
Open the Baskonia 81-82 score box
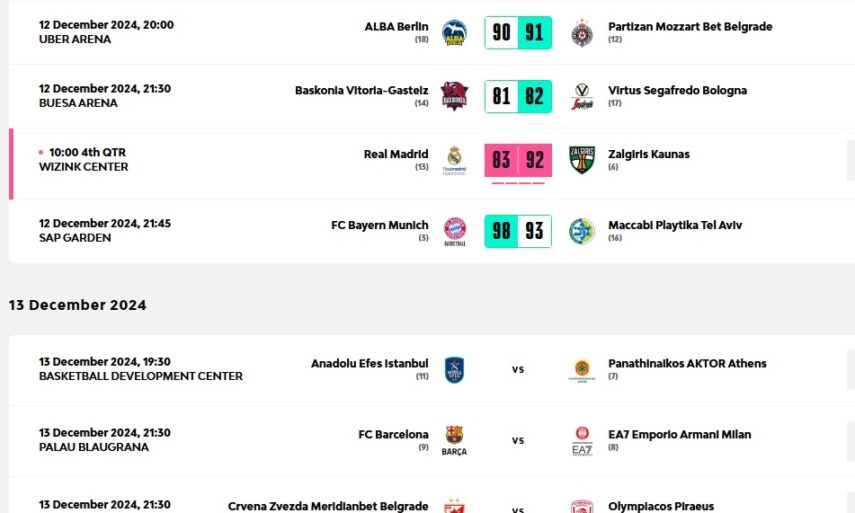[518, 97]
